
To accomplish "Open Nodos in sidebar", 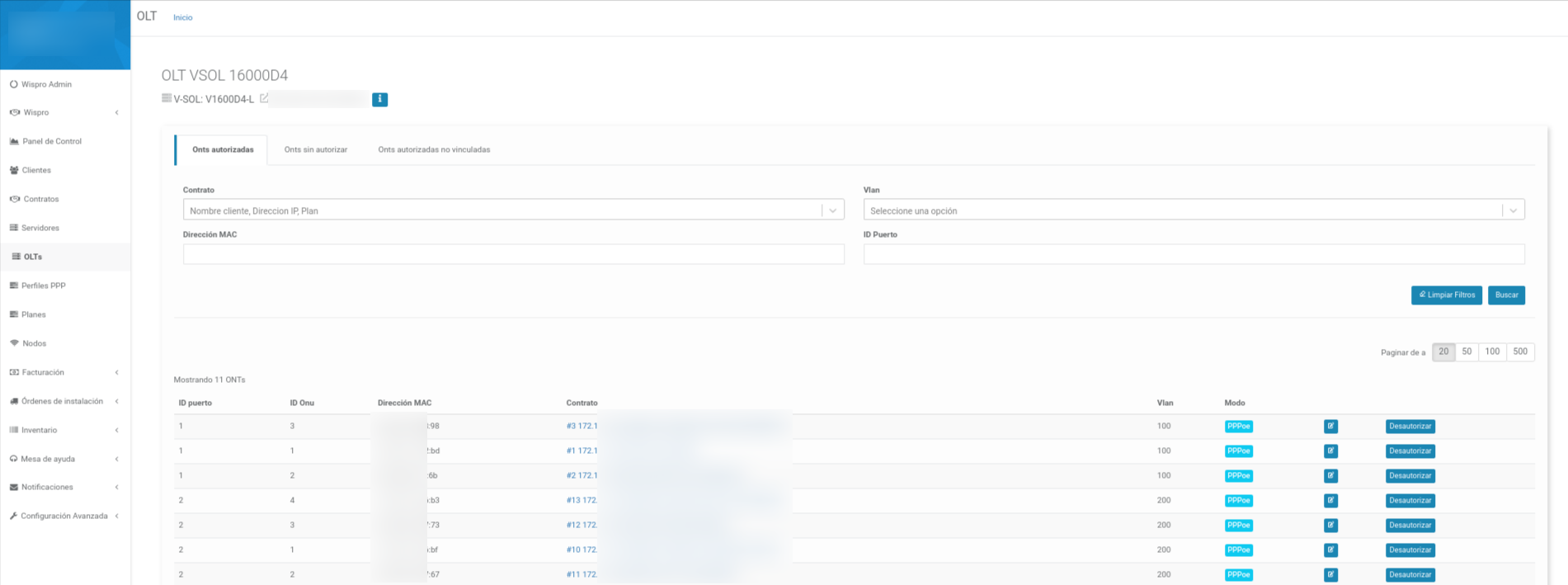I will pyautogui.click(x=34, y=343).
